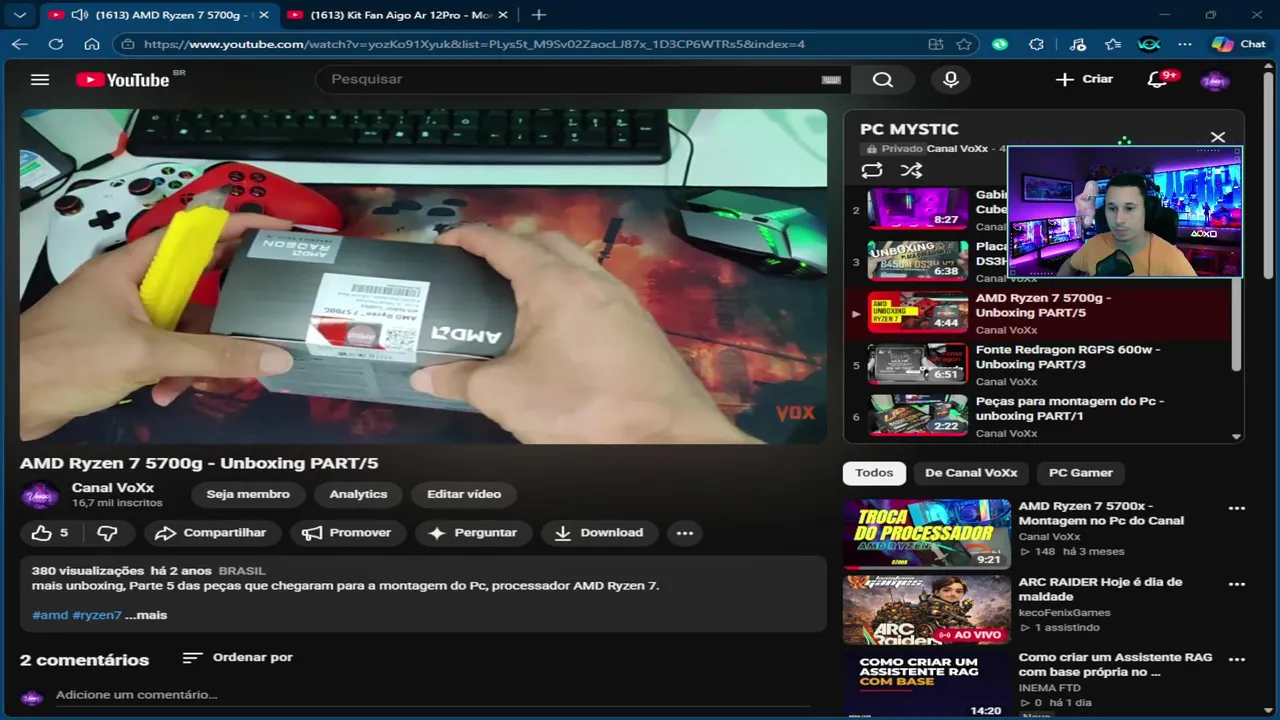Open Canal VoXx channel avatar below video

point(41,495)
